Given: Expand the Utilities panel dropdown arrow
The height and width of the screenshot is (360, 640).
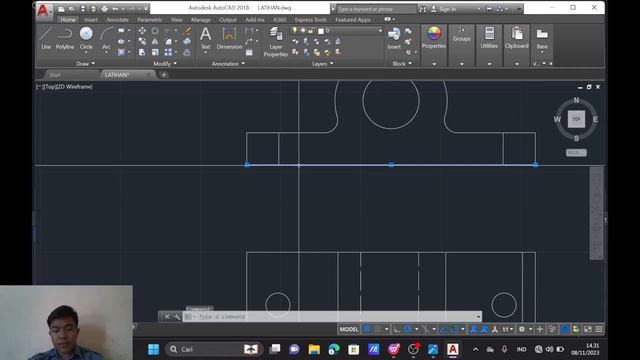Looking at the screenshot, I should click(489, 64).
